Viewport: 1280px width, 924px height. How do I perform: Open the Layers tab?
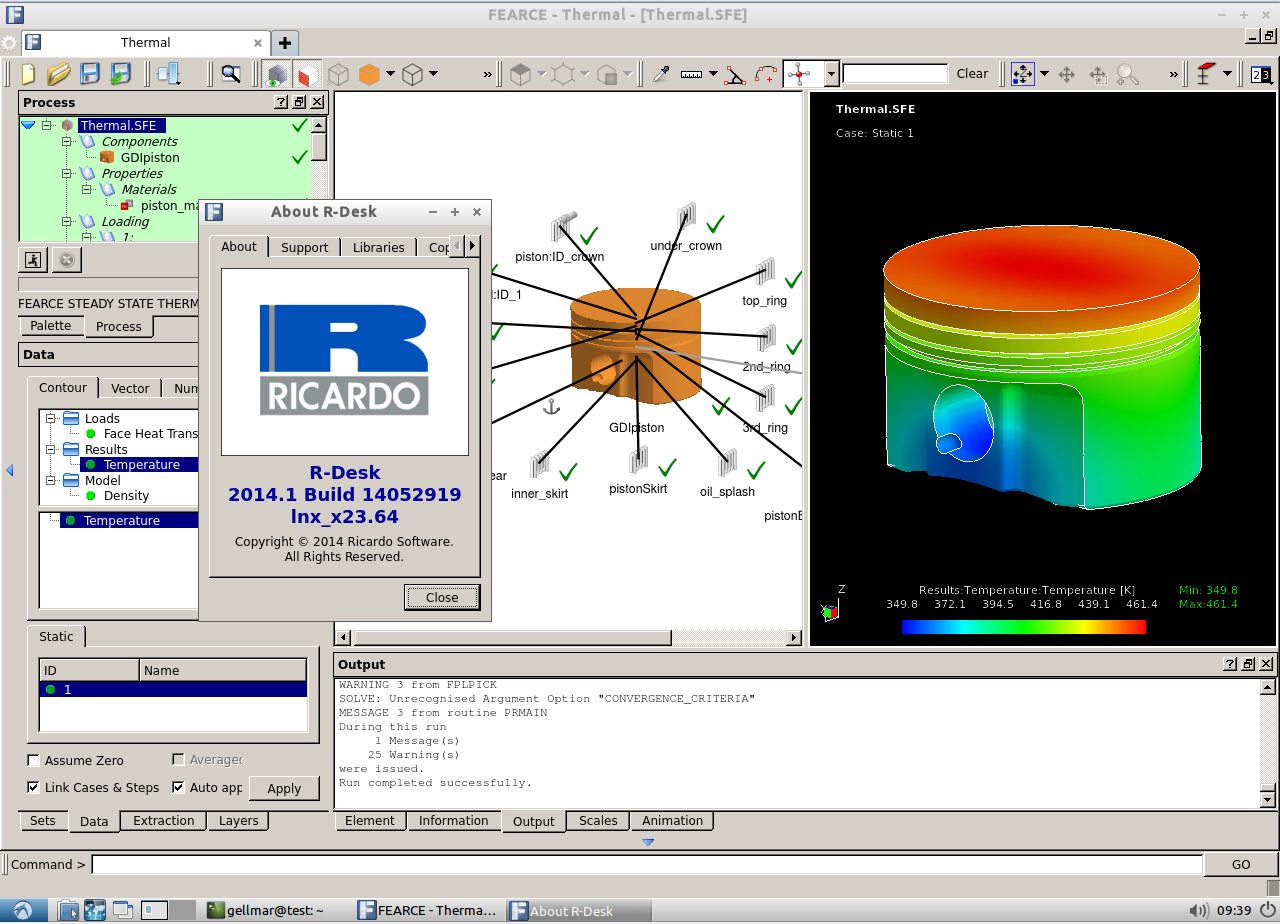pos(239,820)
